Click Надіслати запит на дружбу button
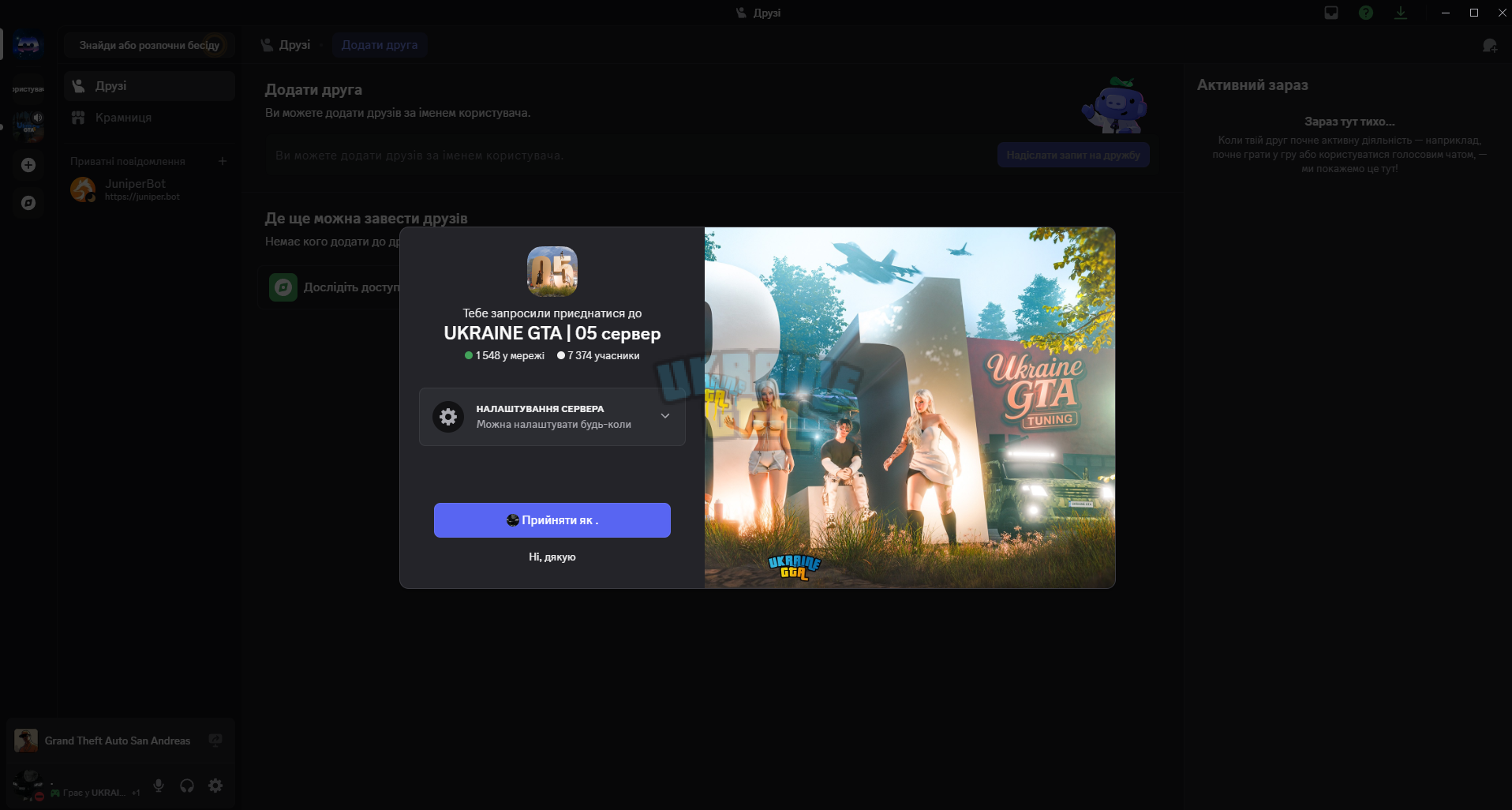1512x810 pixels. (1073, 156)
